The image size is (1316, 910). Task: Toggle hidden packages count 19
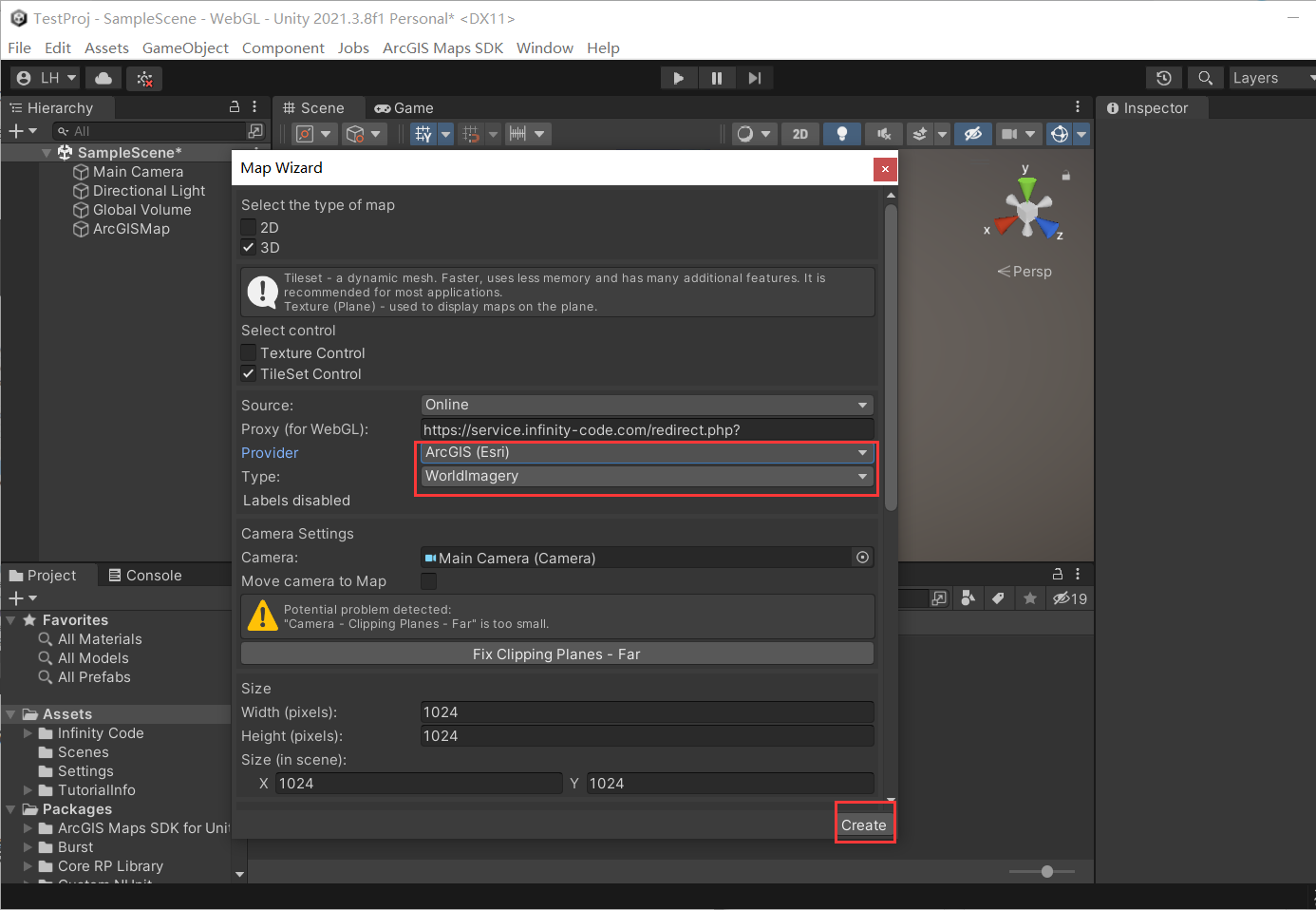tap(1070, 598)
